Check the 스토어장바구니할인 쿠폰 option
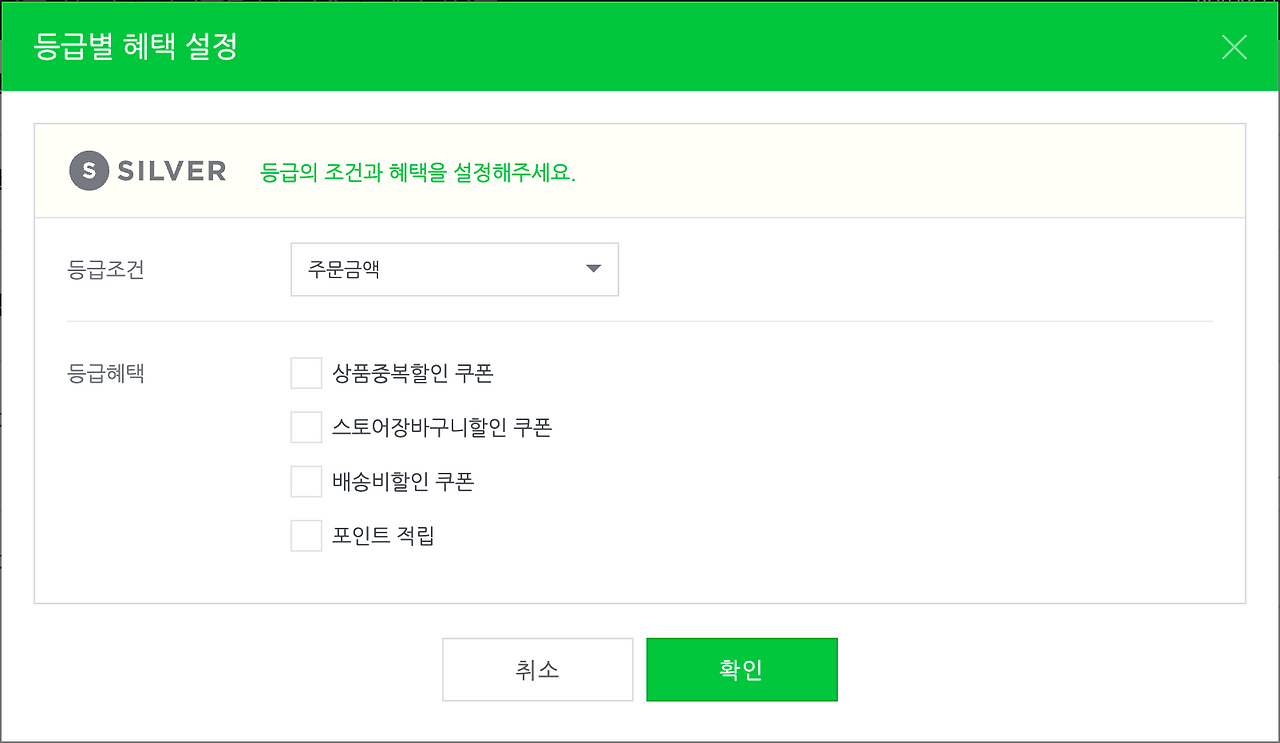 click(306, 426)
